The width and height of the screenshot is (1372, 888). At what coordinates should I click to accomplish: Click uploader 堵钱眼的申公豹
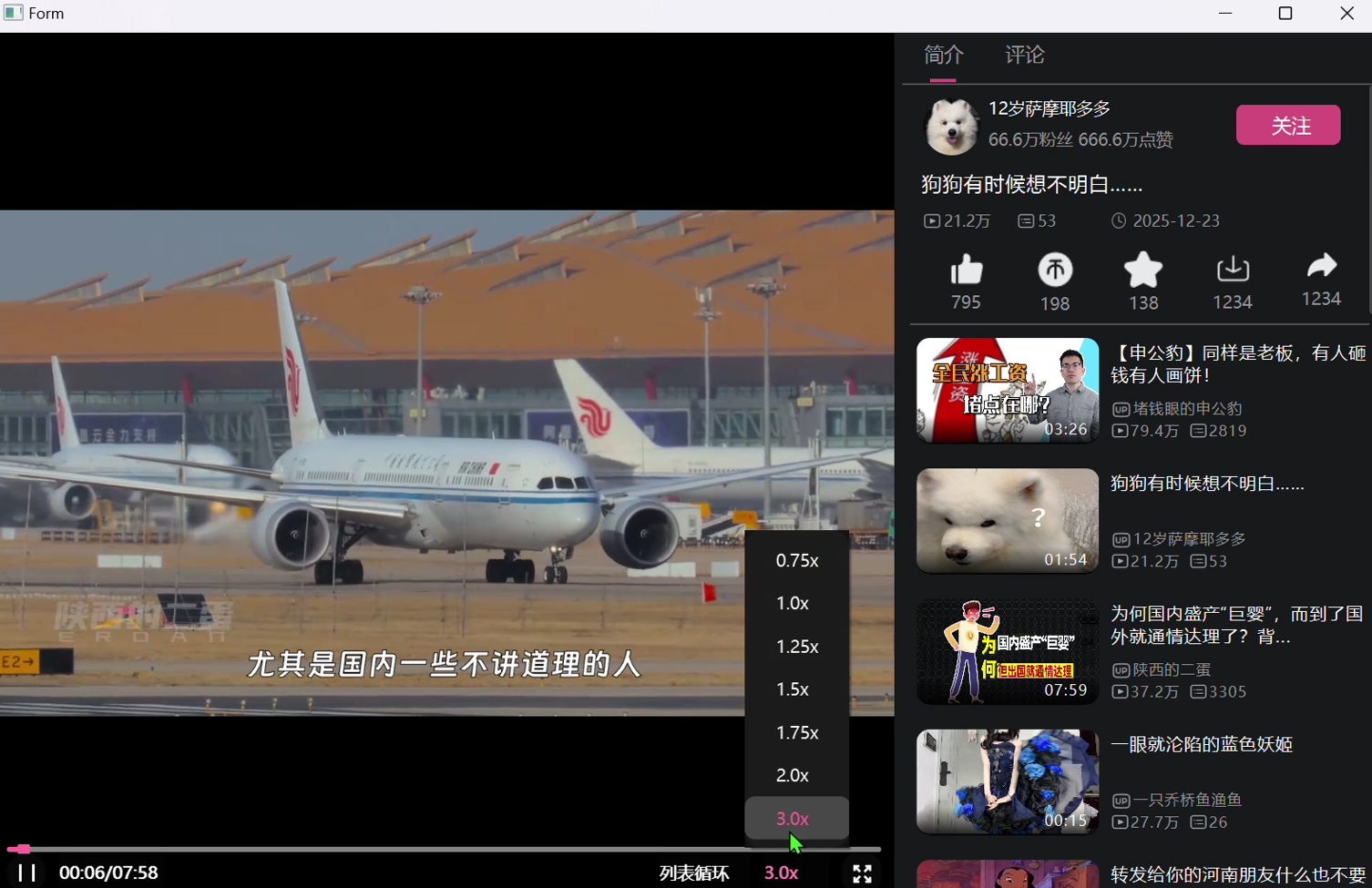1187,409
